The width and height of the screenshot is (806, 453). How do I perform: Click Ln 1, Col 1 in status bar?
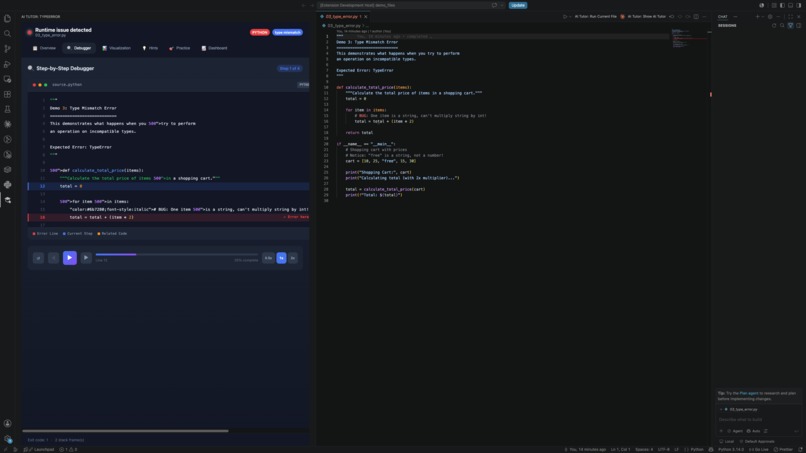620,449
